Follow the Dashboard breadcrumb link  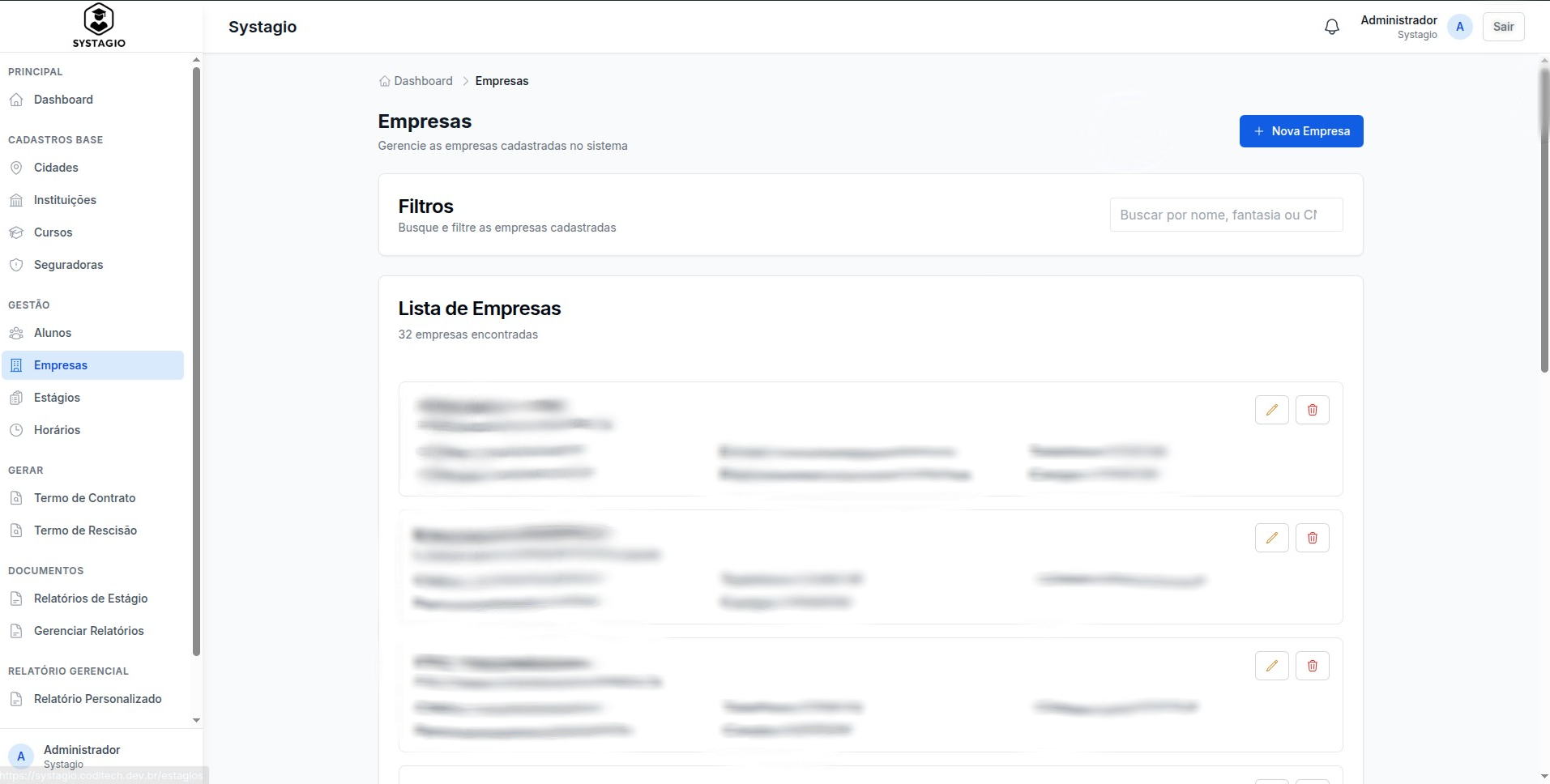point(423,81)
